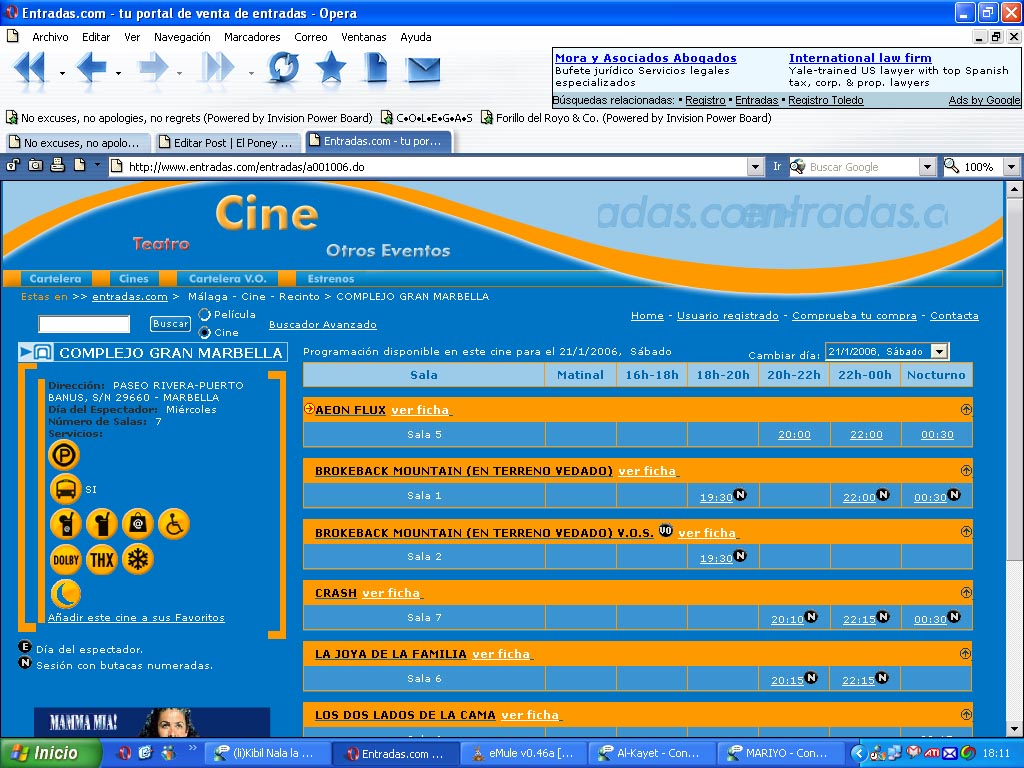Open the Mora y Asociados Abogados ad link
1024x768 pixels.
(645, 58)
